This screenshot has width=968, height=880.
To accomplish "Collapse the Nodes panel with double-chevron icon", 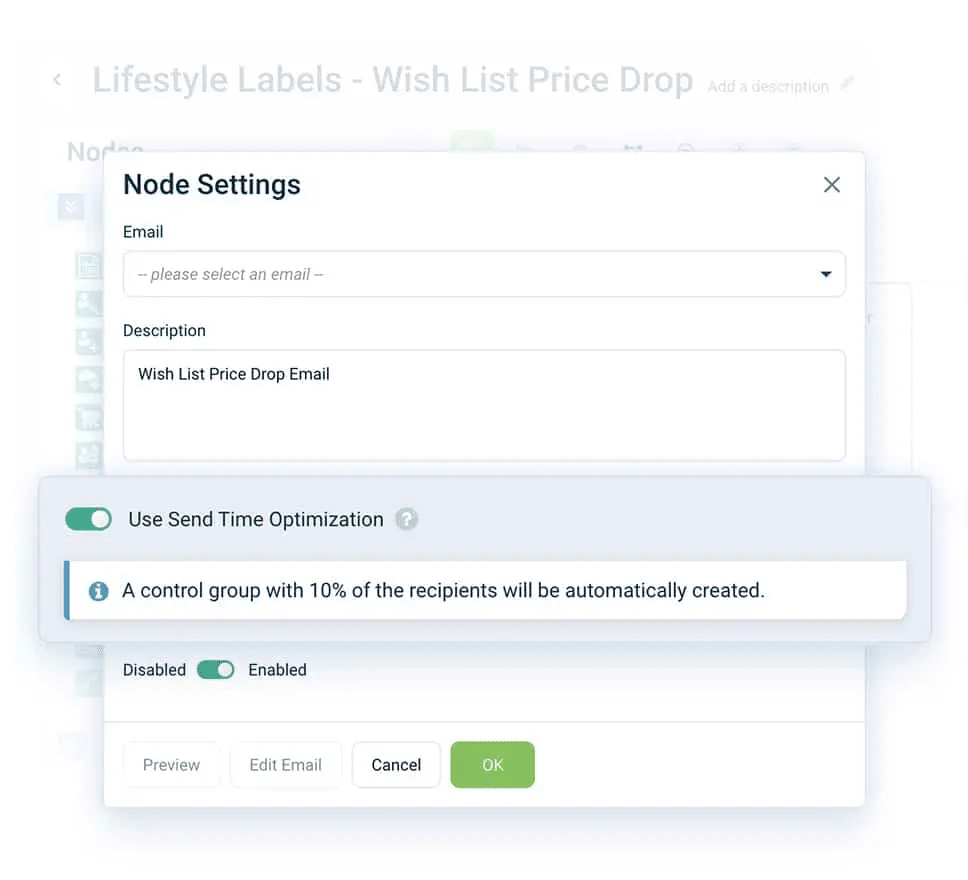I will (x=71, y=206).
